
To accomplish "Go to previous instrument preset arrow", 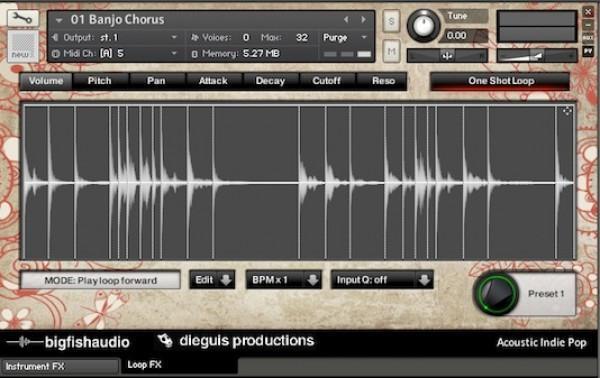I will click(x=346, y=20).
